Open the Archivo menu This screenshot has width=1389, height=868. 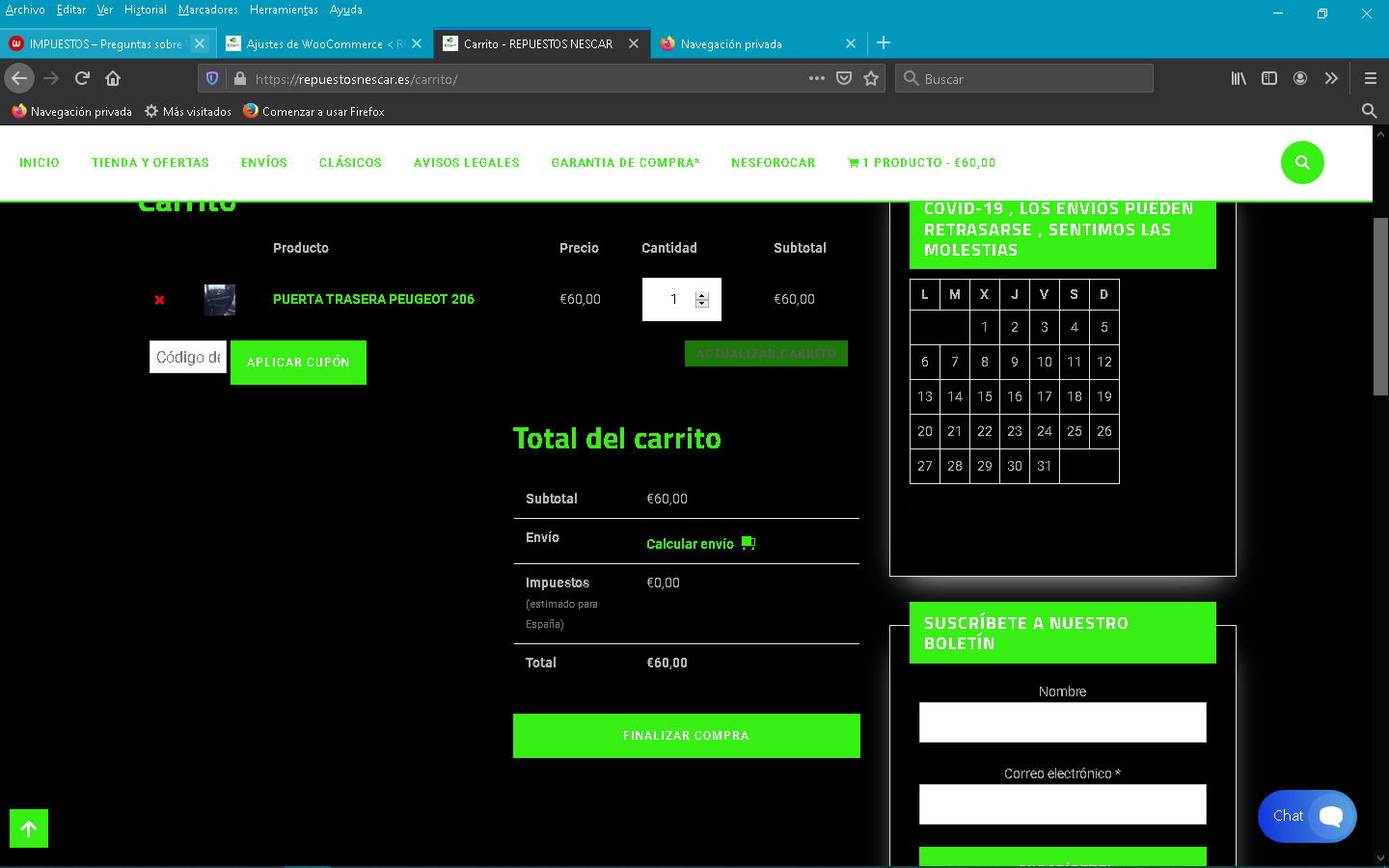pyautogui.click(x=25, y=10)
